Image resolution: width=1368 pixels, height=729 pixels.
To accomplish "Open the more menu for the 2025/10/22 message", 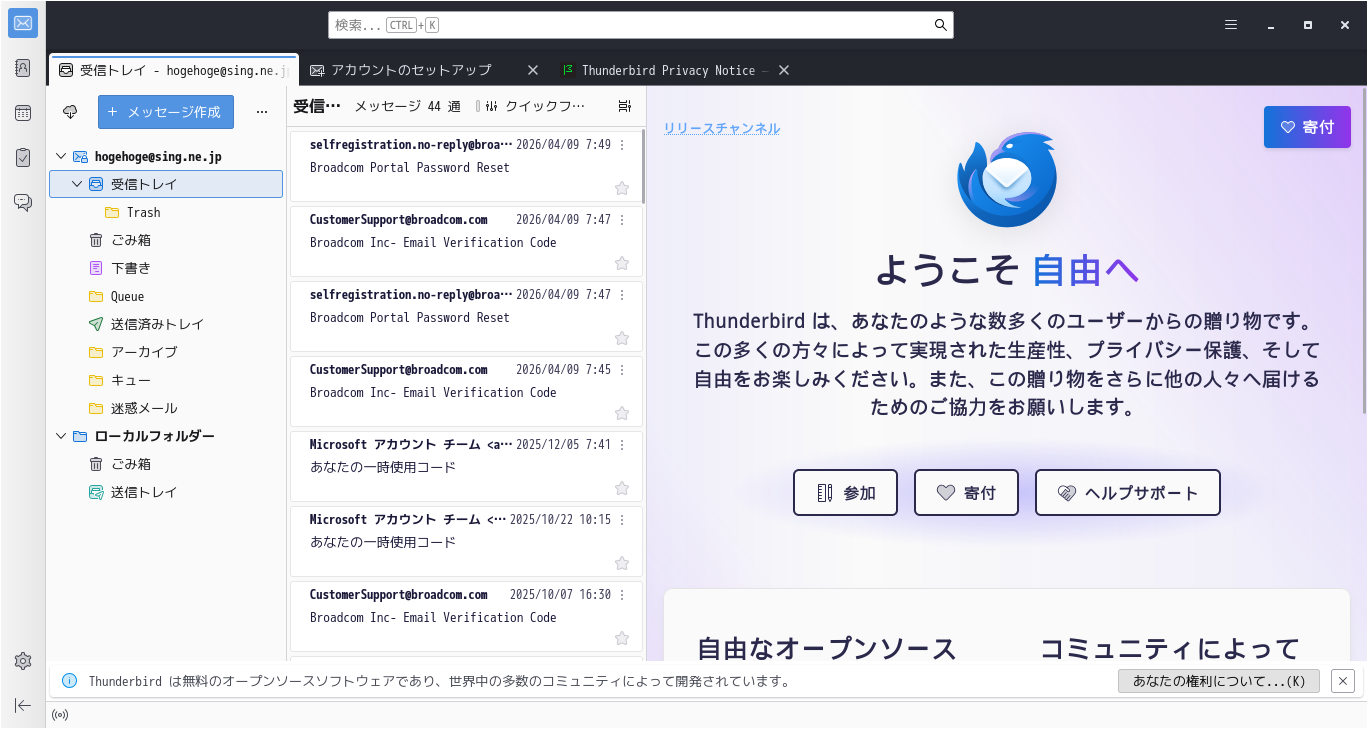I will tap(622, 520).
